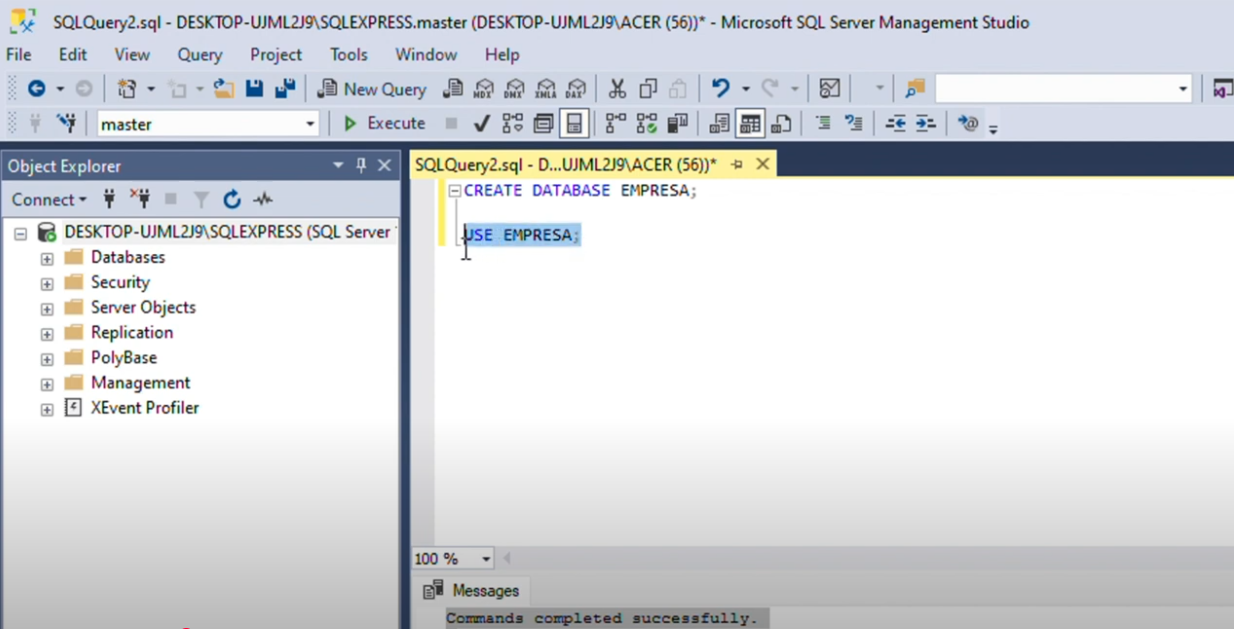Open the Window menu
Viewport: 1234px width, 629px height.
click(x=426, y=55)
